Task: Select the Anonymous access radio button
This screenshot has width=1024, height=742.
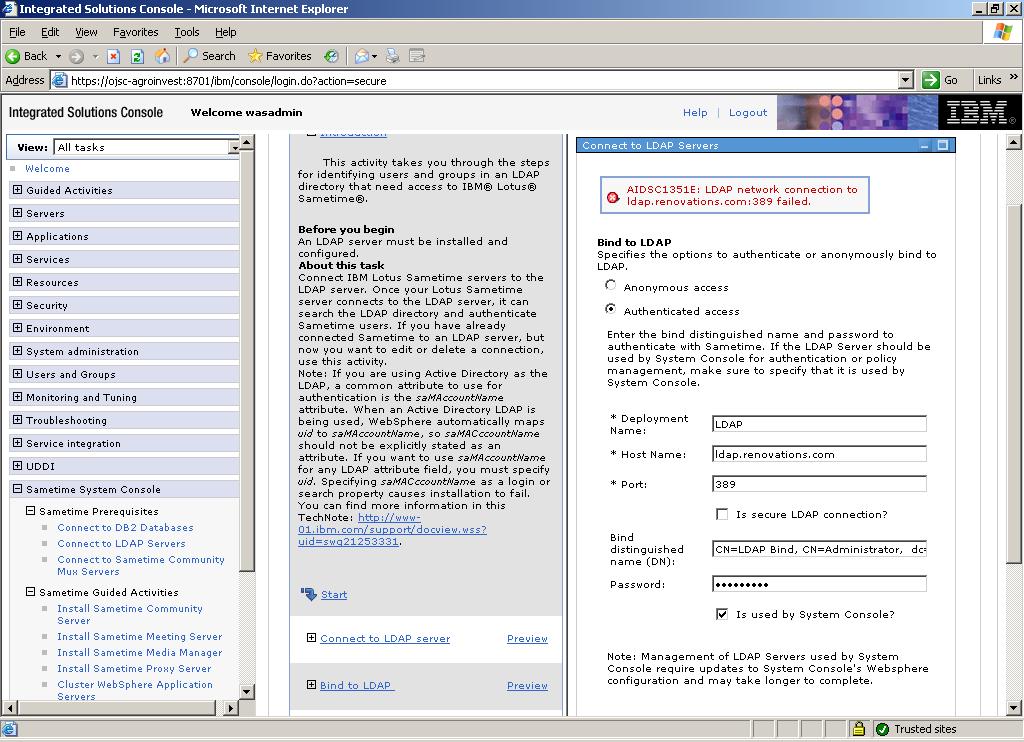Action: pos(611,285)
